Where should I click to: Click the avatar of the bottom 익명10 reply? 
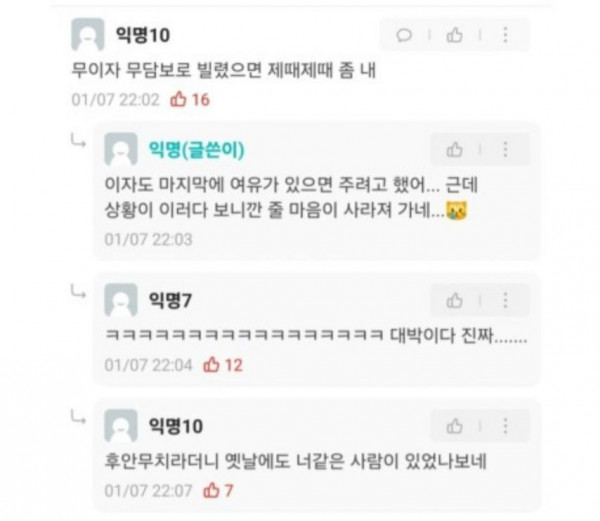121,425
